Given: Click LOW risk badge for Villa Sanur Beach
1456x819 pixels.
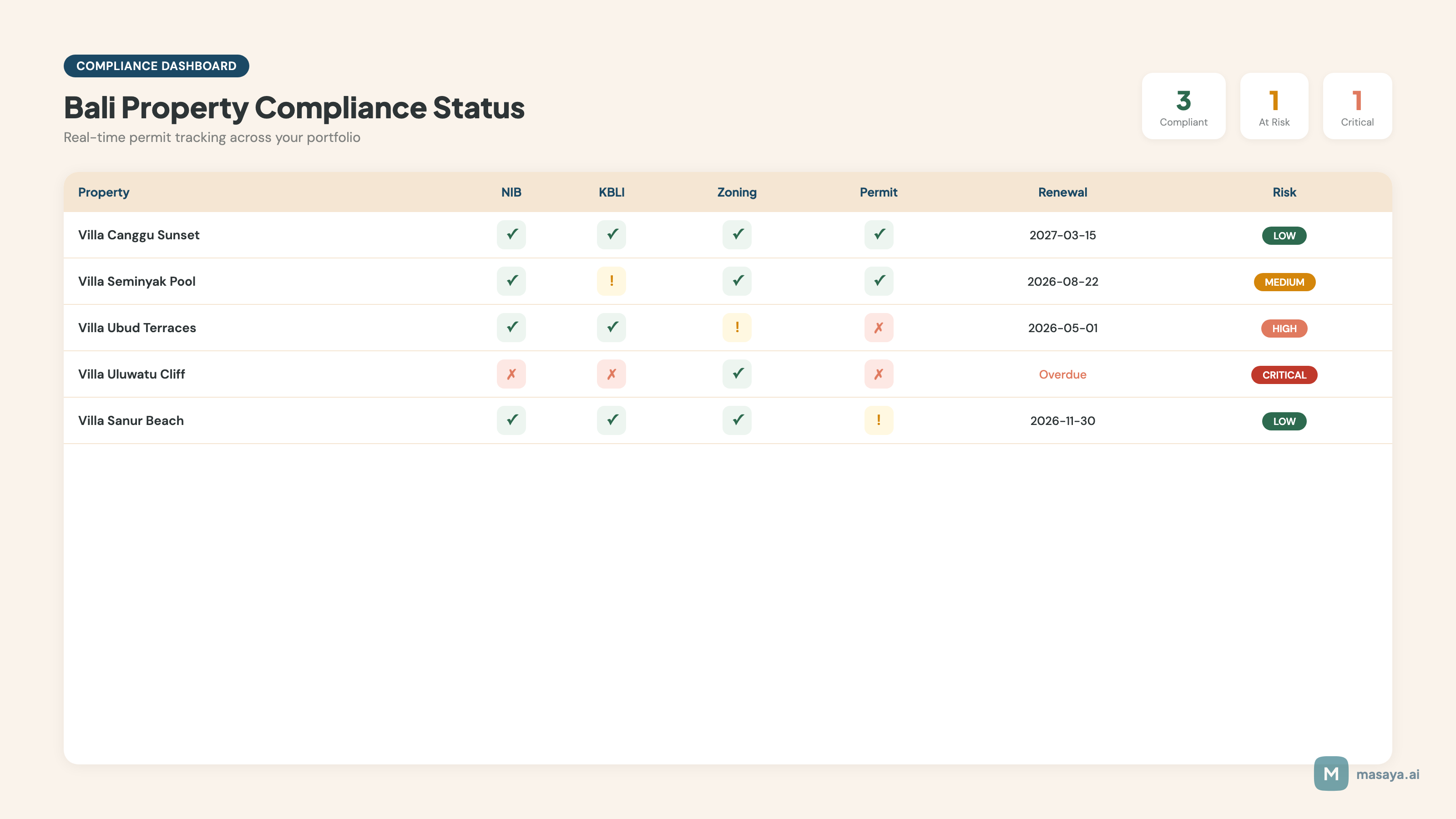Looking at the screenshot, I should (x=1284, y=421).
